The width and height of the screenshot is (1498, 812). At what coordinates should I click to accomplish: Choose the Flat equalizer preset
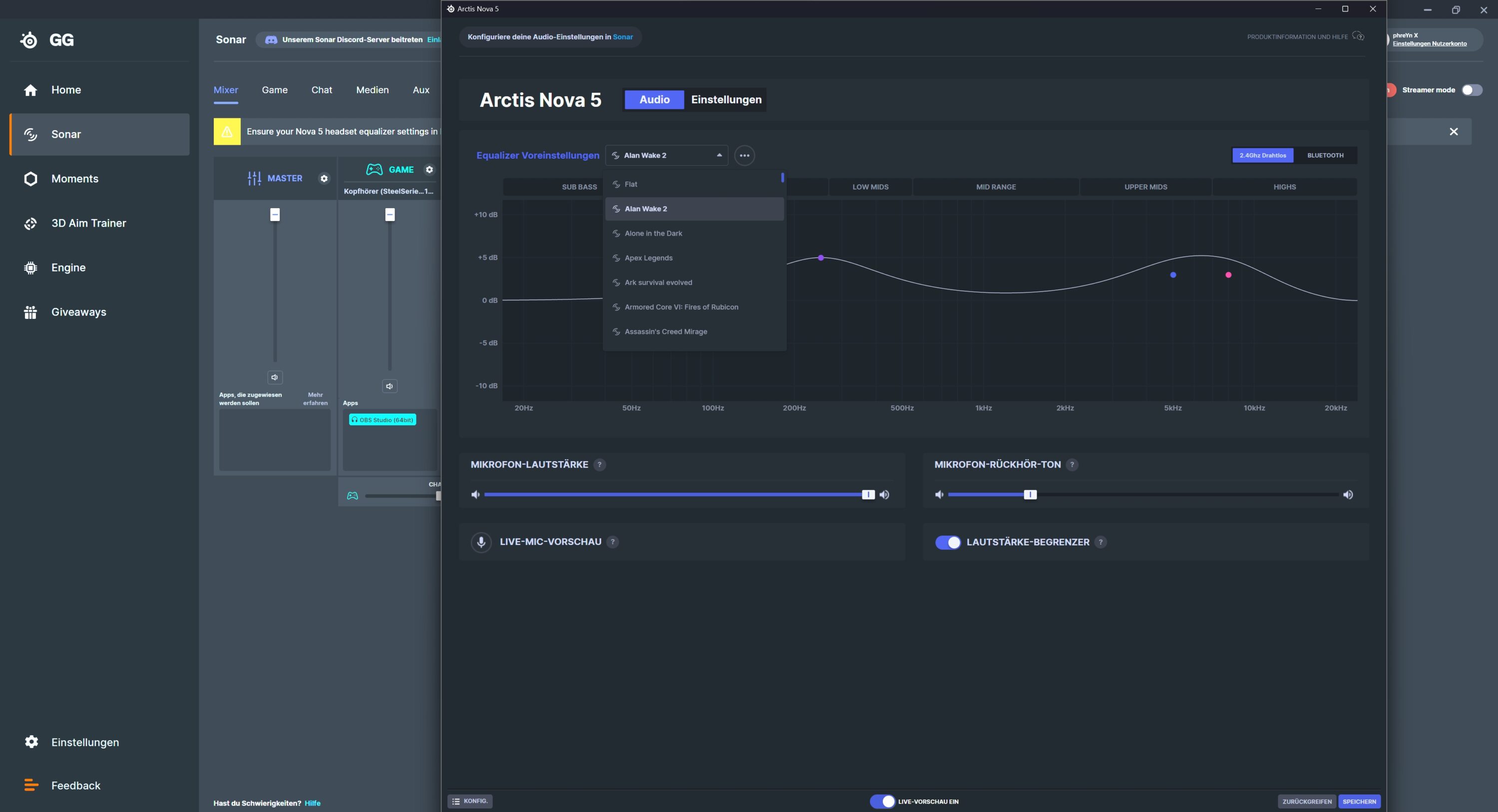coord(631,184)
